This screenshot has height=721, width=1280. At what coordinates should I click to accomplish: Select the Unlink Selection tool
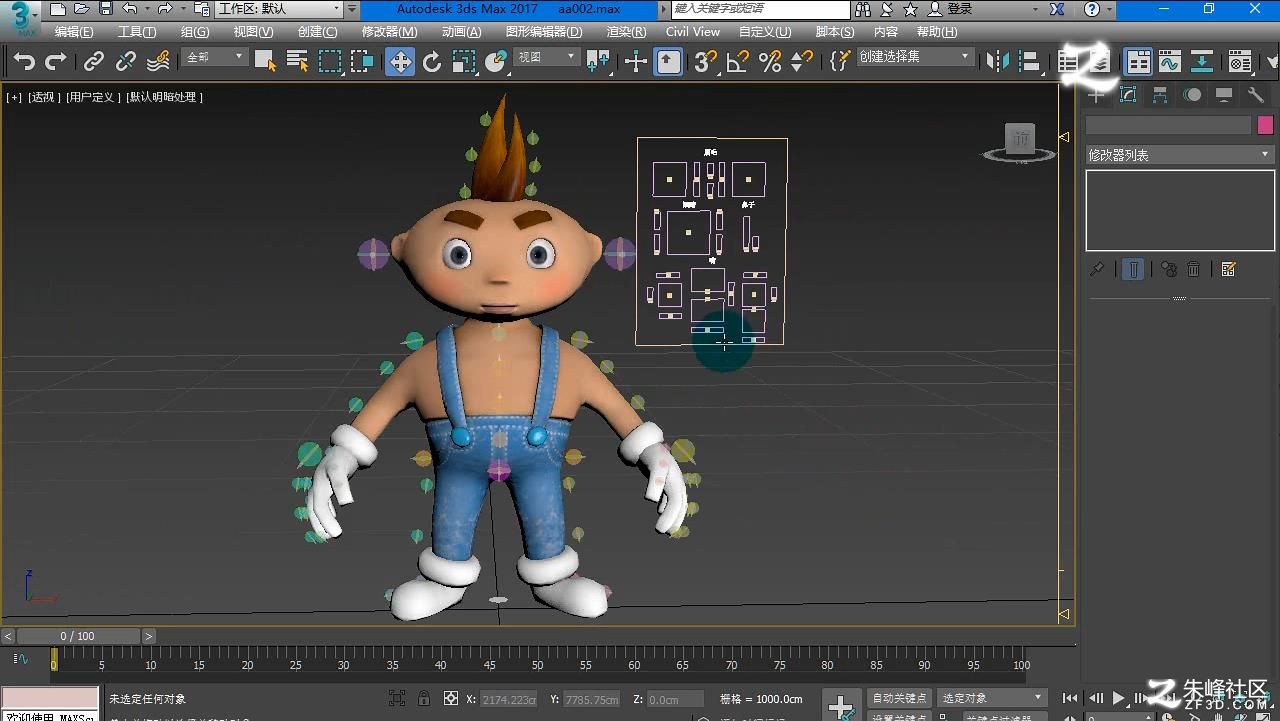126,62
